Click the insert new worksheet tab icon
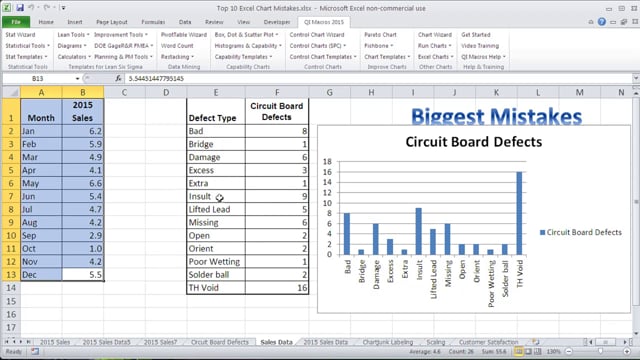This screenshot has height=360, width=640. 536,342
